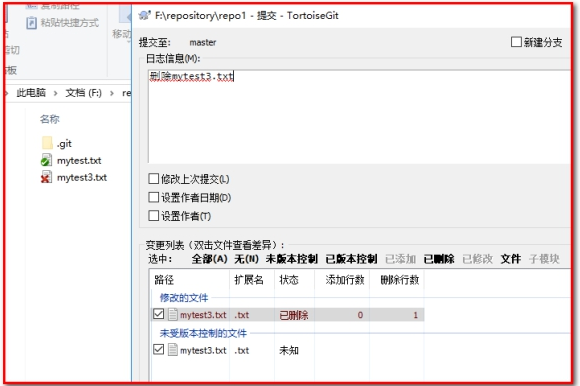The image size is (580, 386).
Task: Click the 文件 selection link
Action: (x=510, y=259)
